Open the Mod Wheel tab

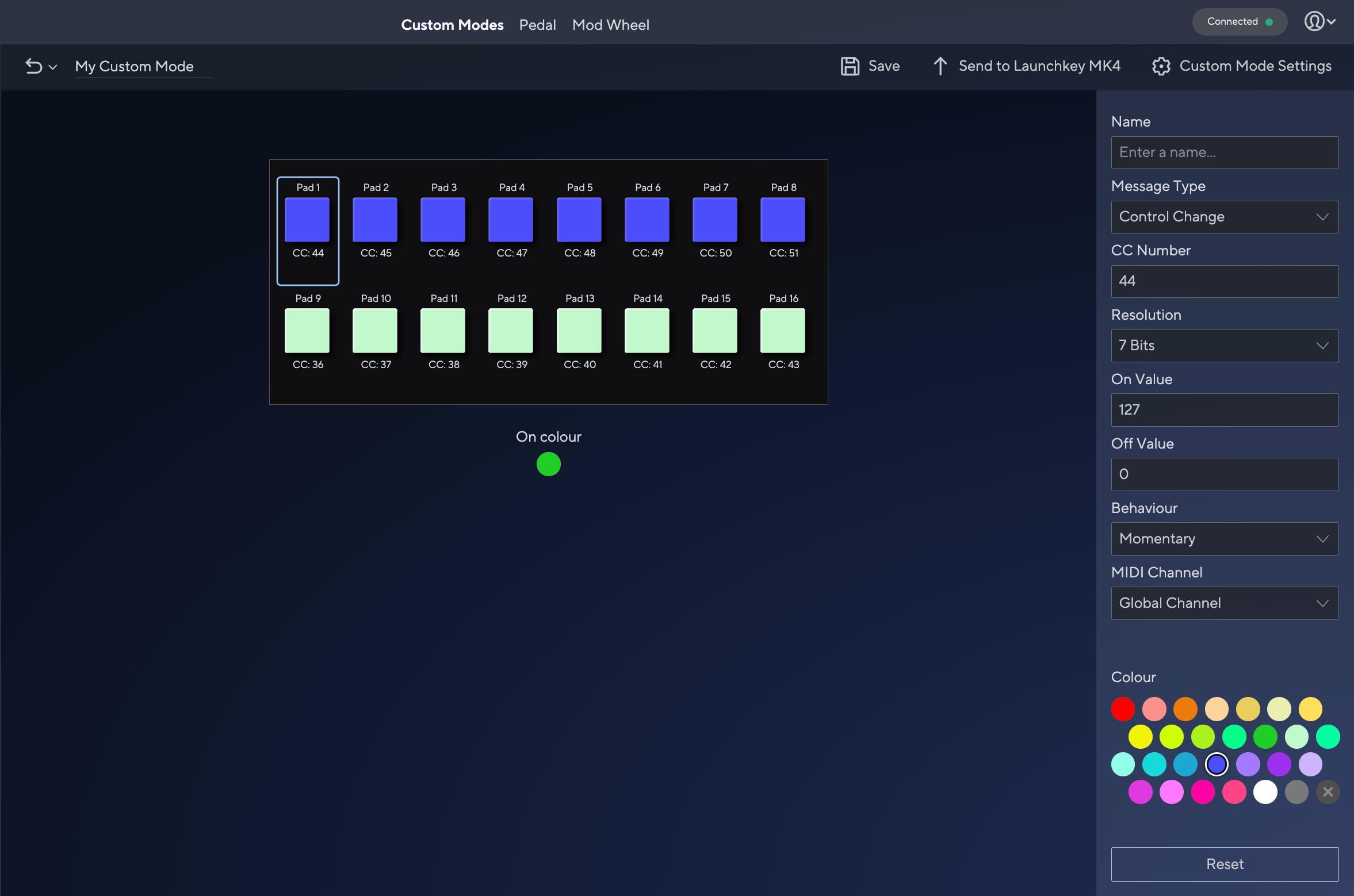click(610, 25)
